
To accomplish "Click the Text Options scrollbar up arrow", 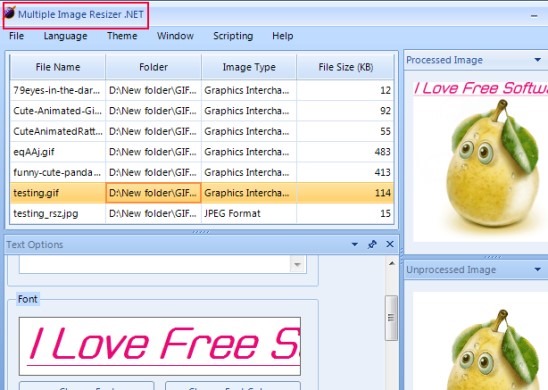I will point(392,263).
